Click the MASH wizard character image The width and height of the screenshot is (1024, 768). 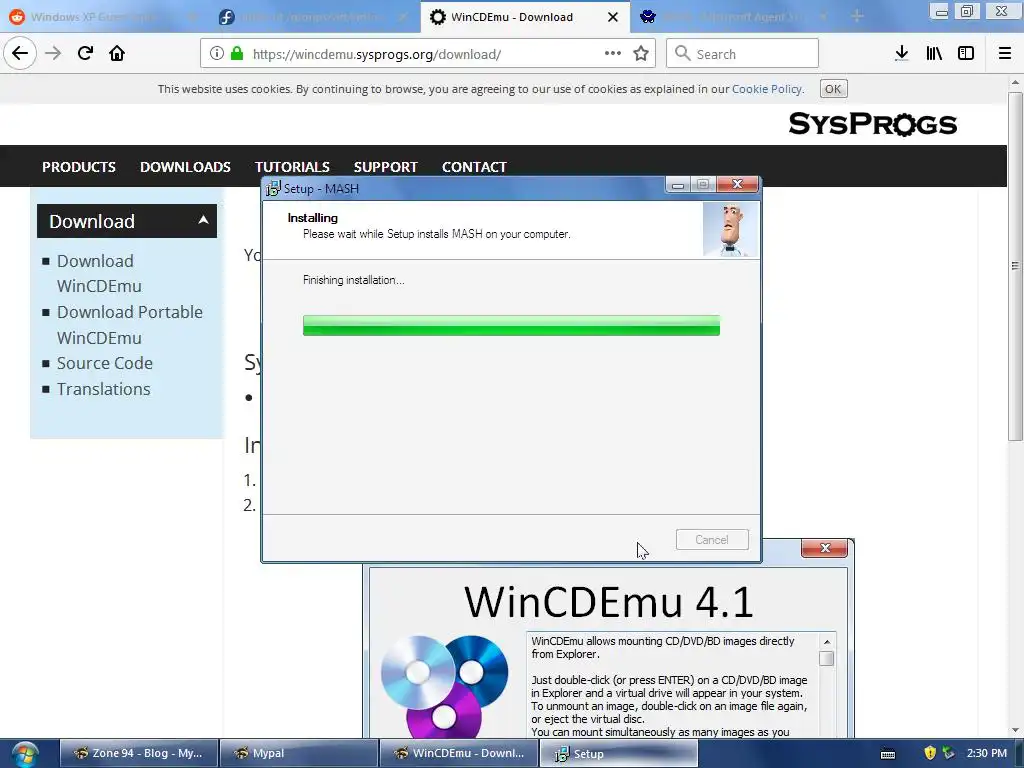pyautogui.click(x=731, y=230)
